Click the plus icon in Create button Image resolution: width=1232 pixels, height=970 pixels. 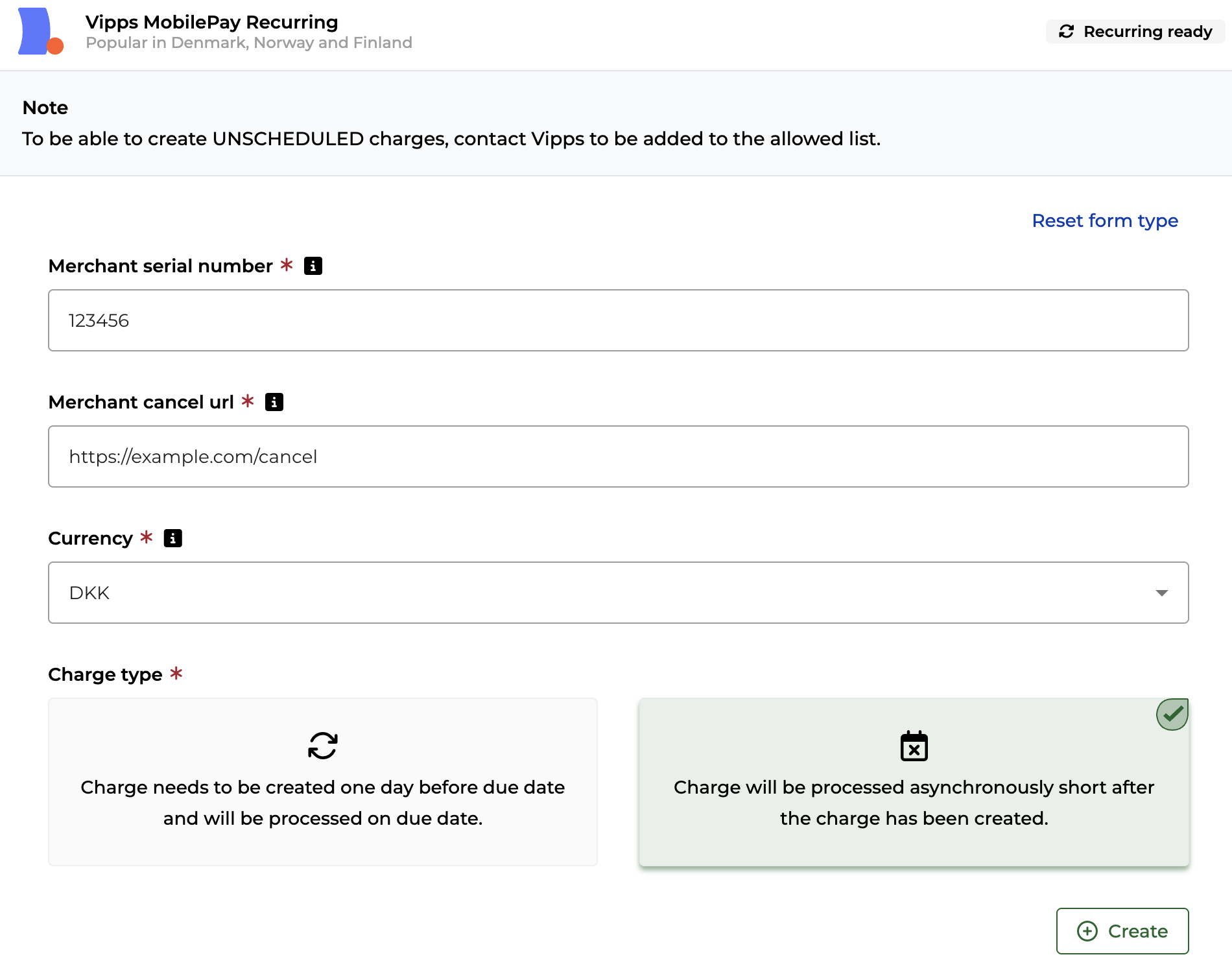pos(1087,931)
